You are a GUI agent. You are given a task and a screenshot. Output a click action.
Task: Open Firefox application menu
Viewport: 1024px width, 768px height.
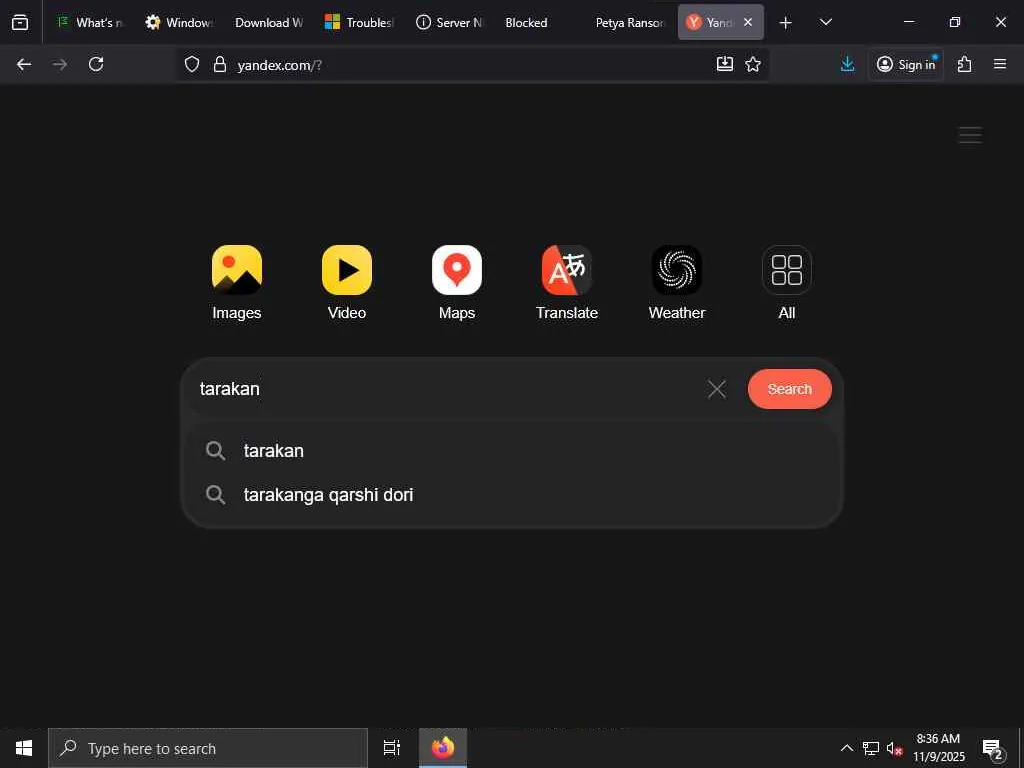click(1000, 64)
